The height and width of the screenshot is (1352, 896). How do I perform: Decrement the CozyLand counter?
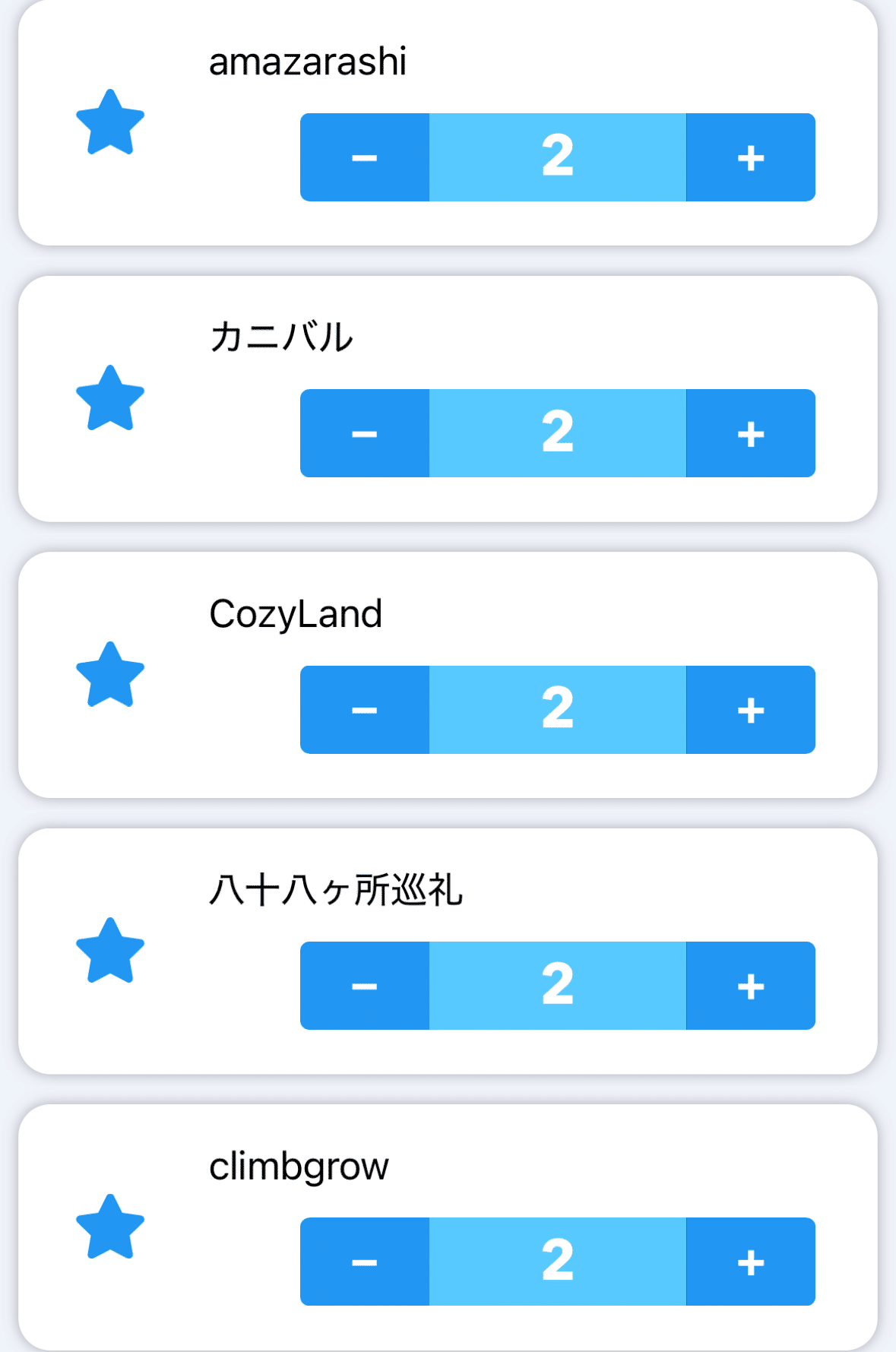365,710
